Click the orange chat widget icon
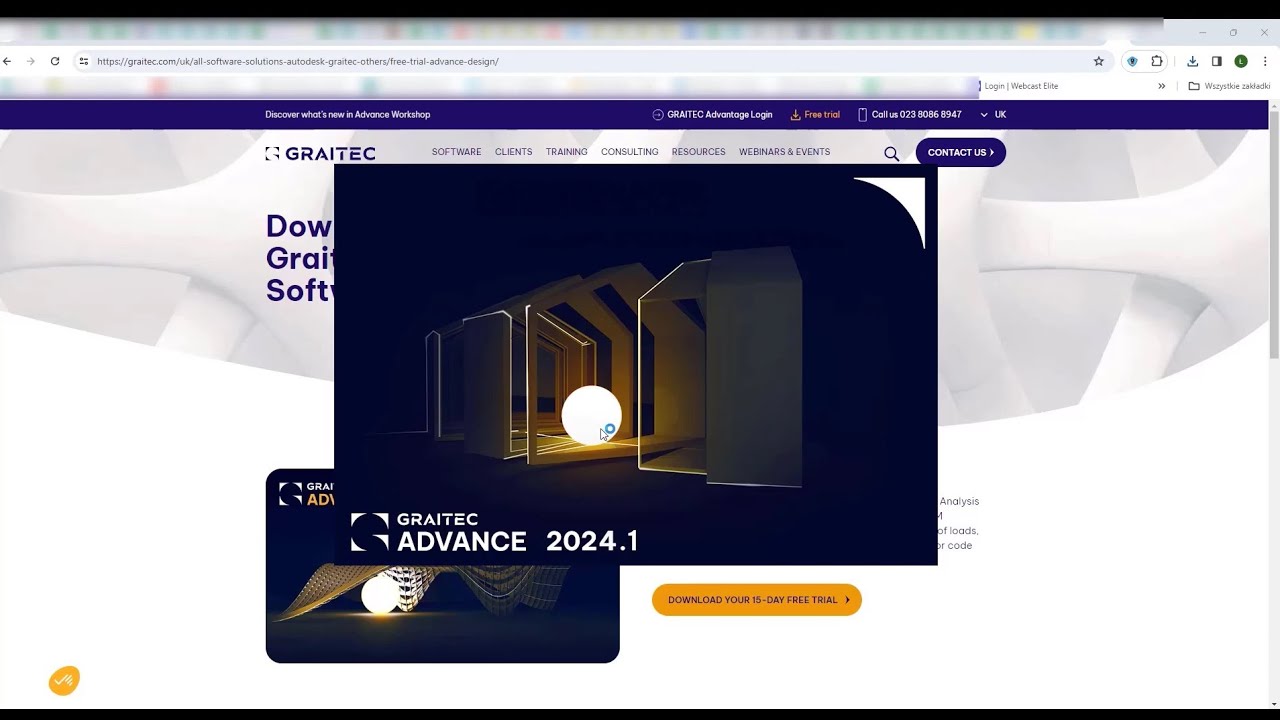Screen dimensions: 1280x720 click(64, 681)
